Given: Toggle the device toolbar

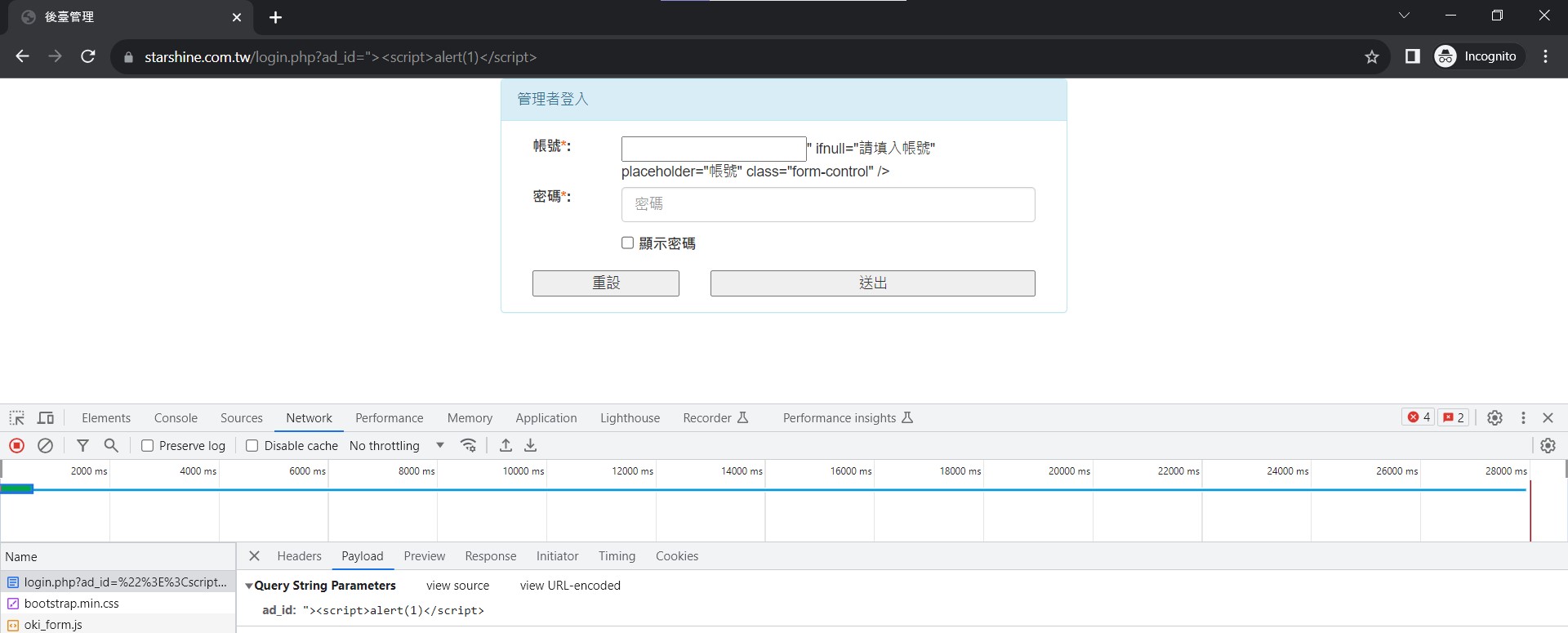Looking at the screenshot, I should (46, 418).
